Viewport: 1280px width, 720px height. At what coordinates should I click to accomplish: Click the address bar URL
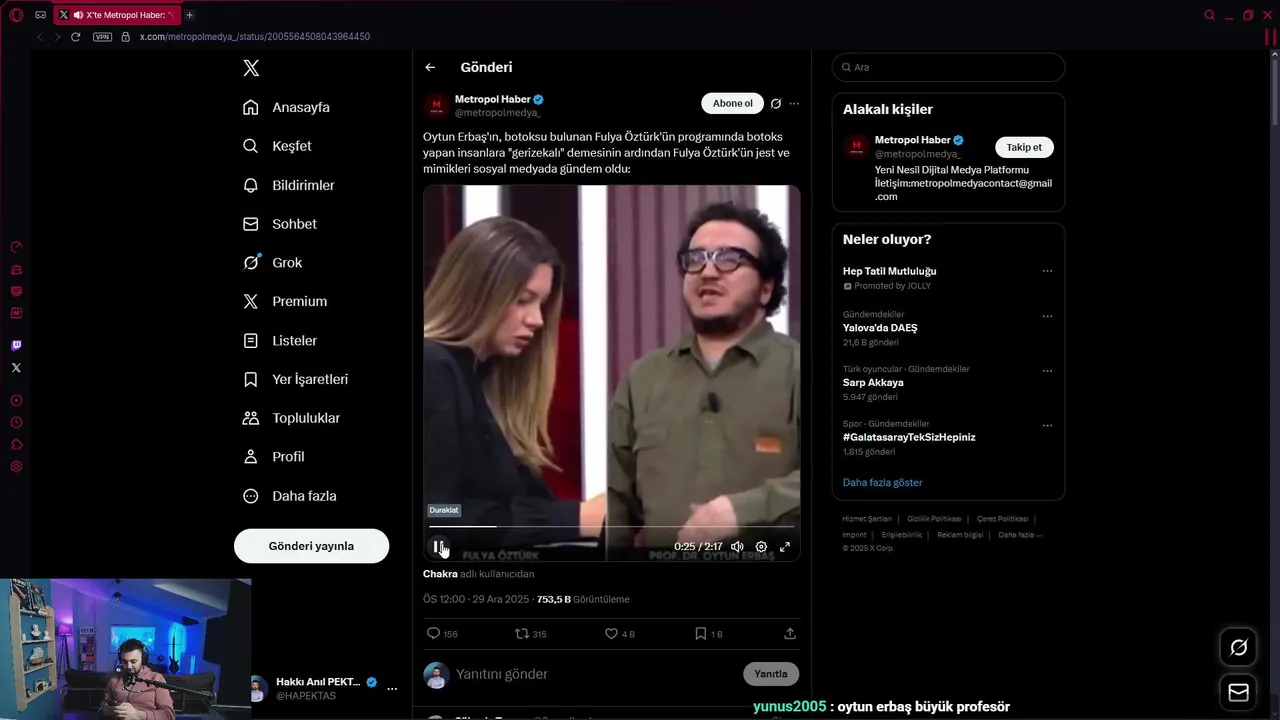tap(254, 37)
